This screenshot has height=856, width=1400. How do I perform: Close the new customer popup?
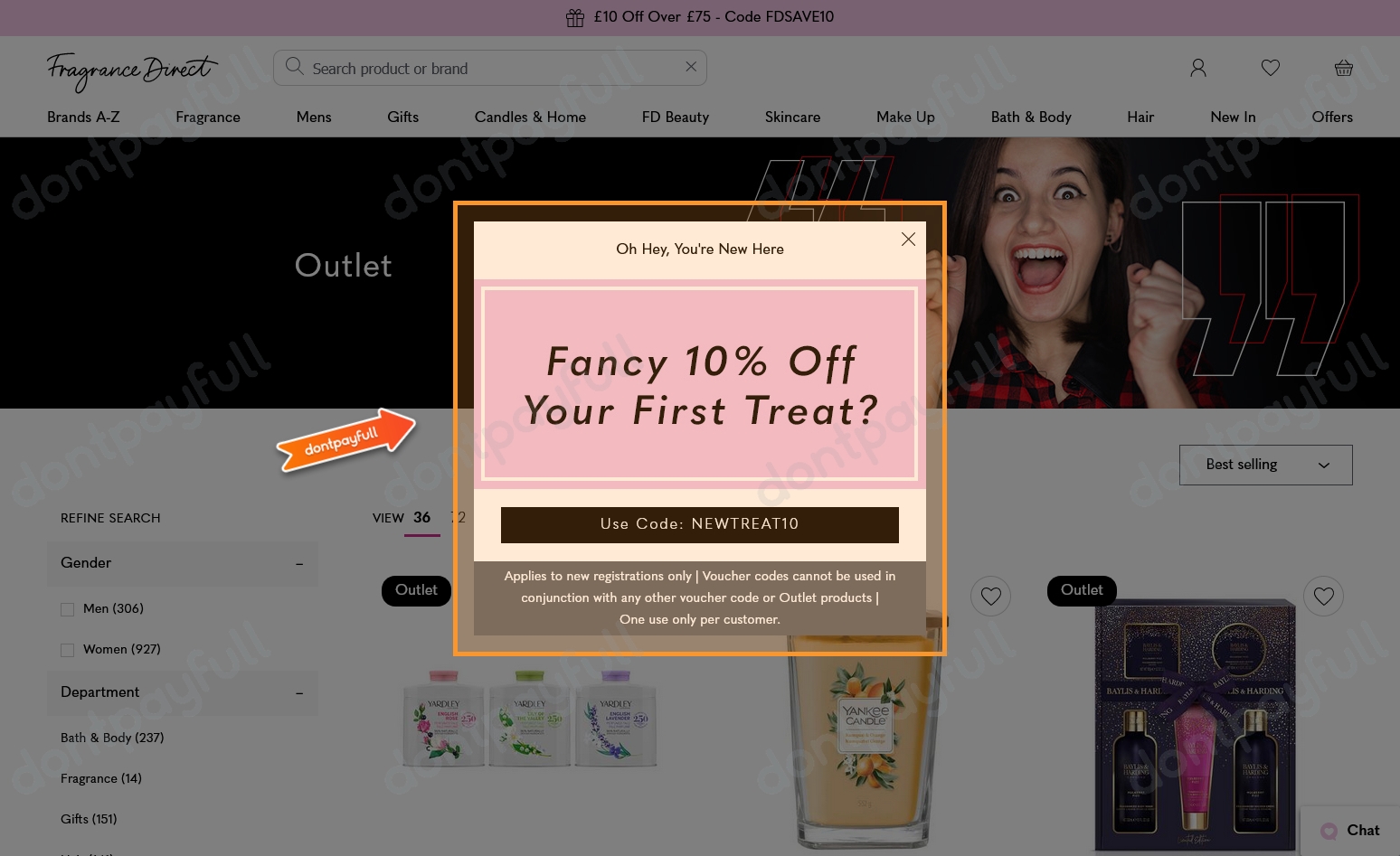(908, 240)
